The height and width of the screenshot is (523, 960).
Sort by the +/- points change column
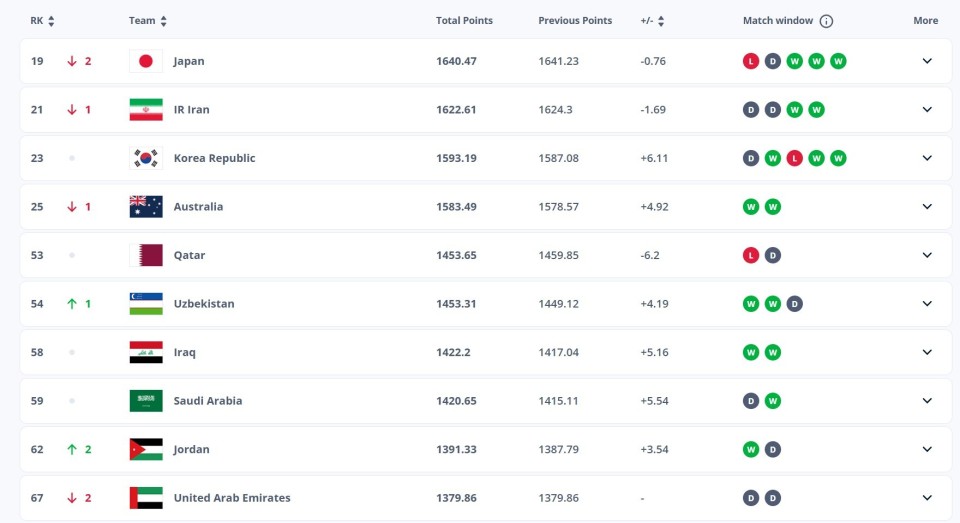tap(661, 21)
